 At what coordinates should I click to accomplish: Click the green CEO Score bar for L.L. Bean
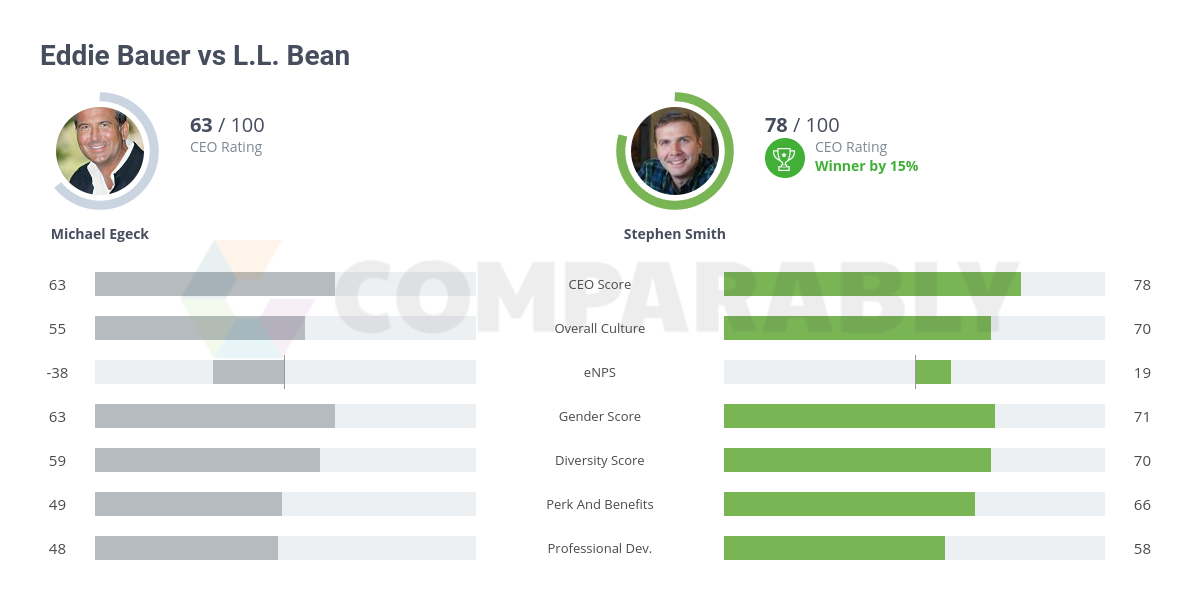tap(872, 284)
